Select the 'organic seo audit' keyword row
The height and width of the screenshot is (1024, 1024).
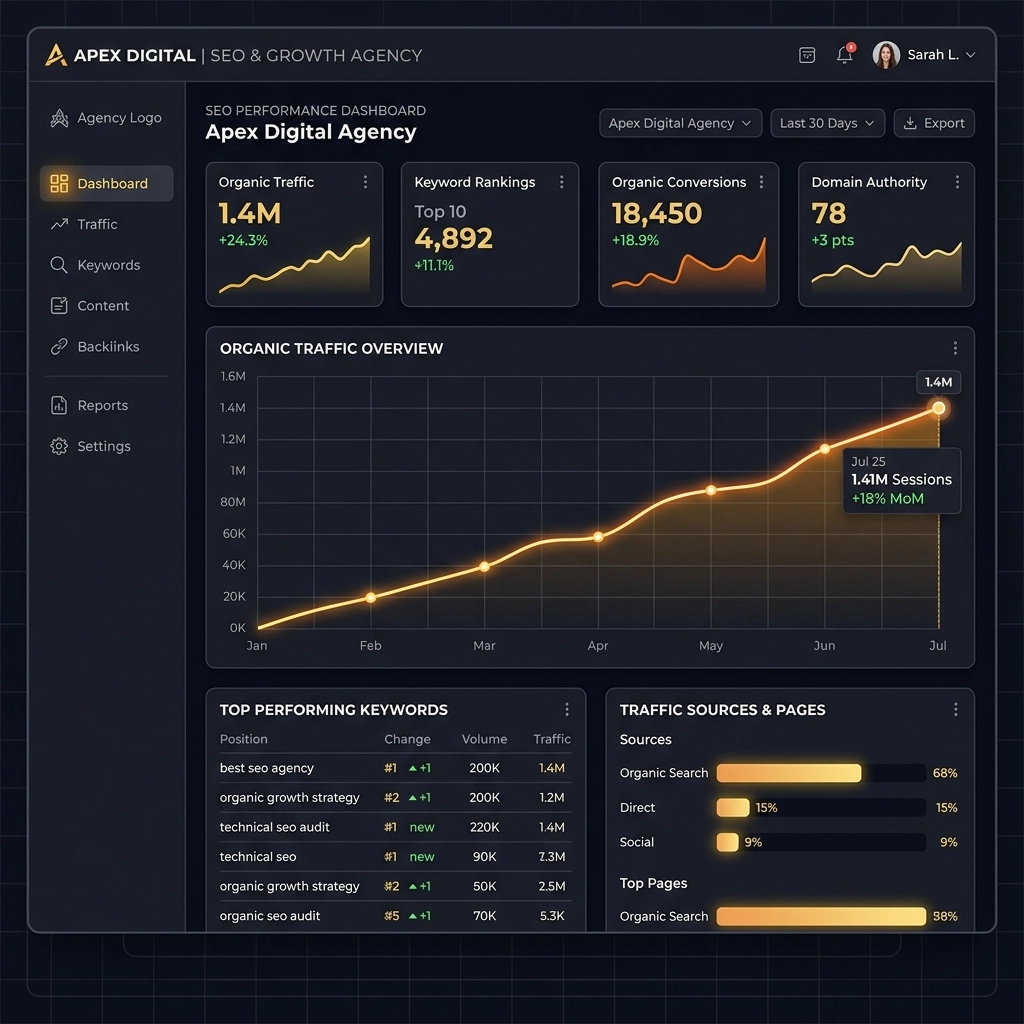pos(395,916)
